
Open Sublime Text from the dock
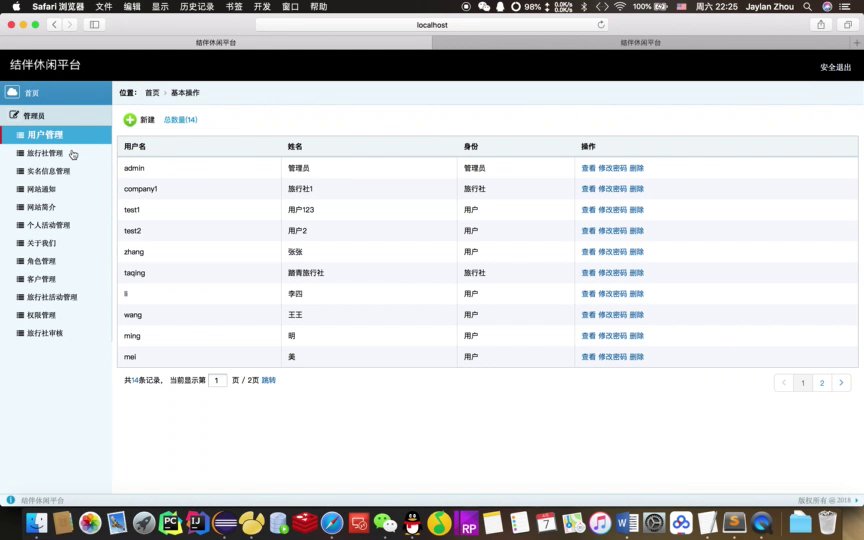735,523
